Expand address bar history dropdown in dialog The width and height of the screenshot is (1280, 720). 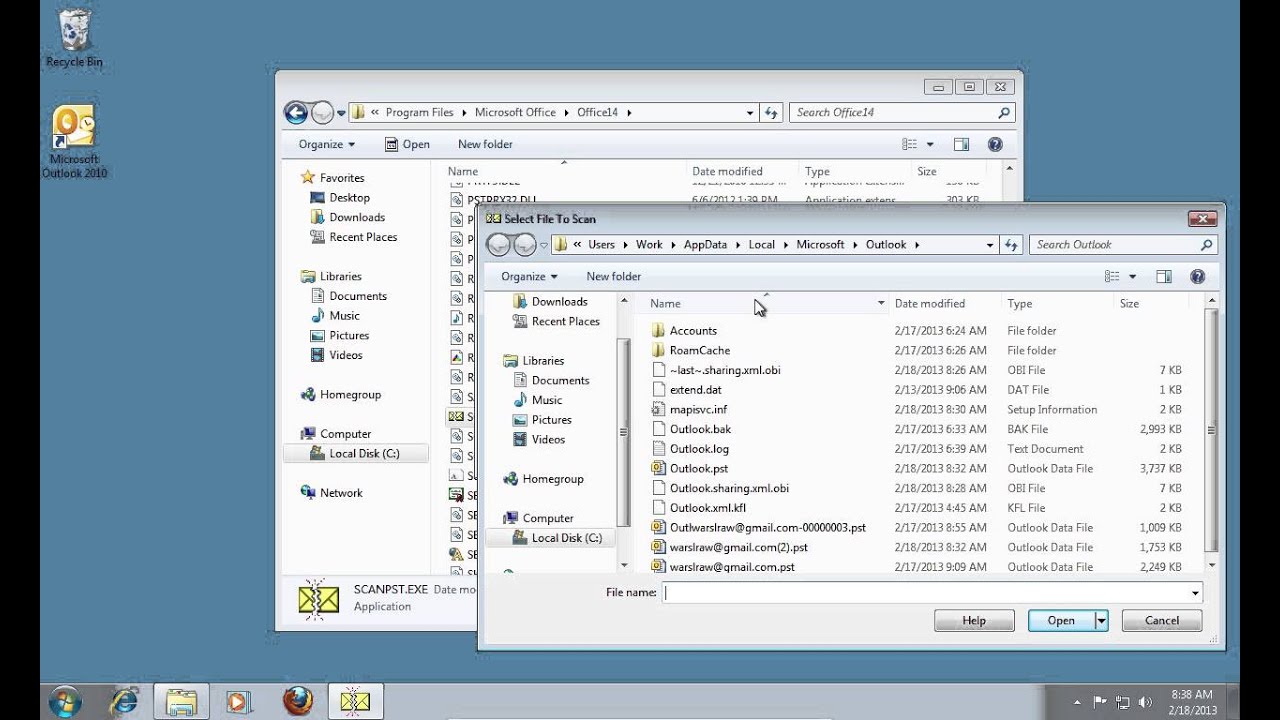click(x=990, y=244)
